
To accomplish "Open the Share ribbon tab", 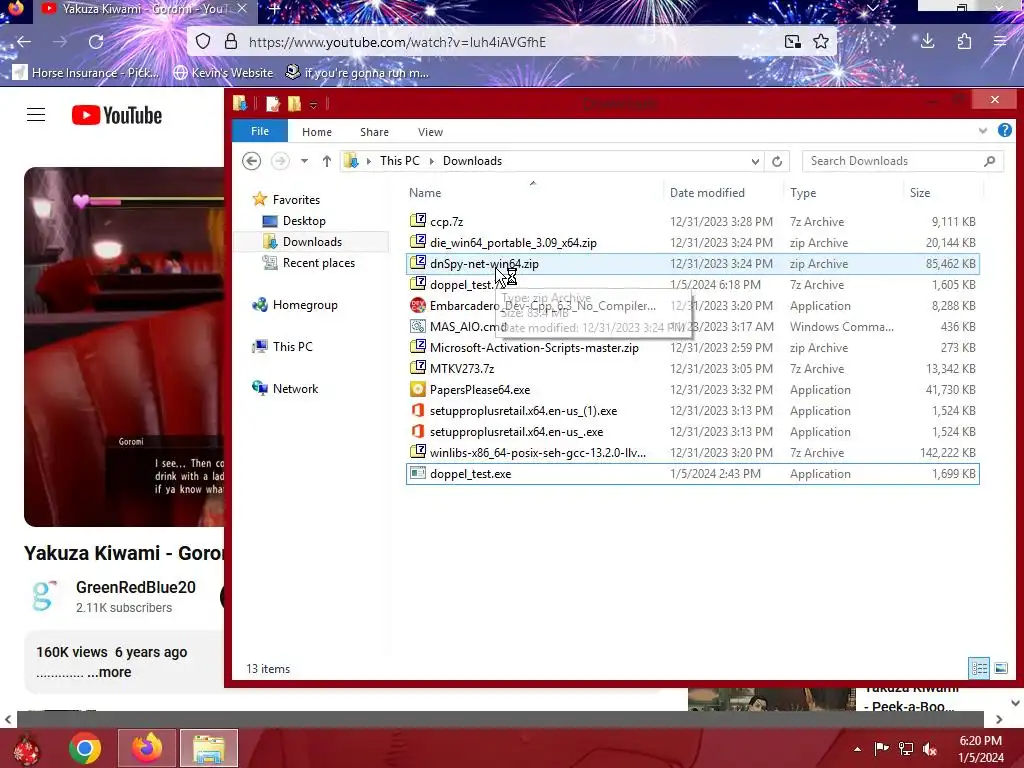I will pos(374,132).
